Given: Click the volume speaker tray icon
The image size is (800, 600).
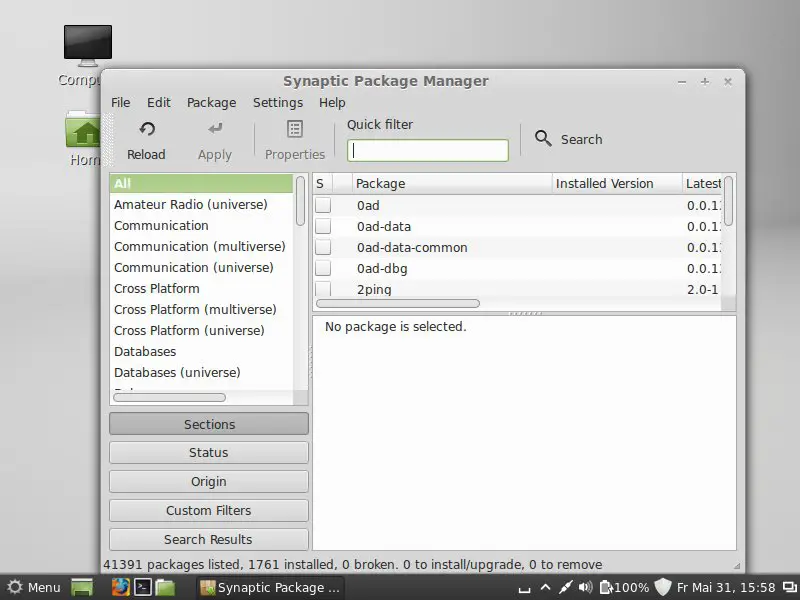Looking at the screenshot, I should click(585, 588).
